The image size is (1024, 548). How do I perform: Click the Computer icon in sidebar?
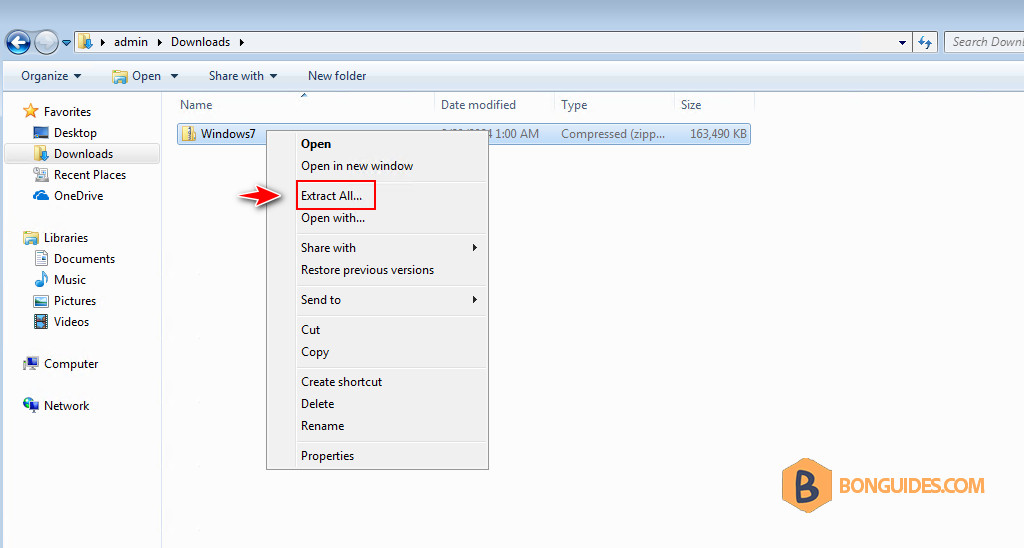tap(30, 364)
